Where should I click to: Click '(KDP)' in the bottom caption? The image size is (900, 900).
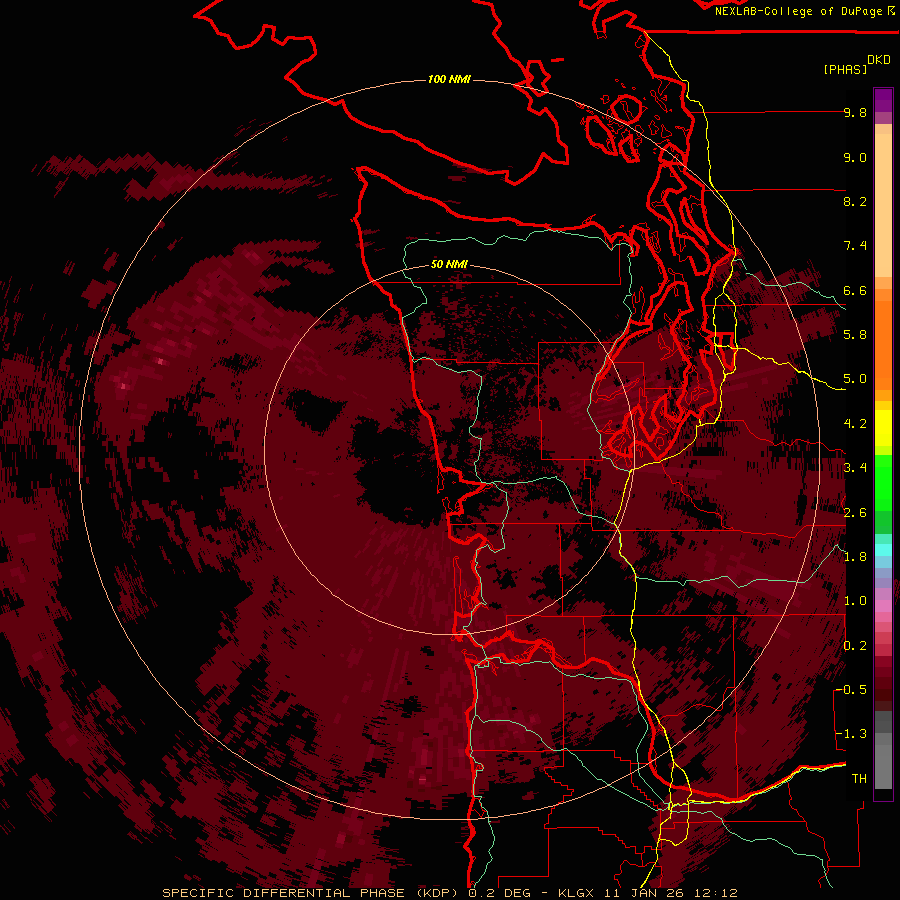[439, 893]
